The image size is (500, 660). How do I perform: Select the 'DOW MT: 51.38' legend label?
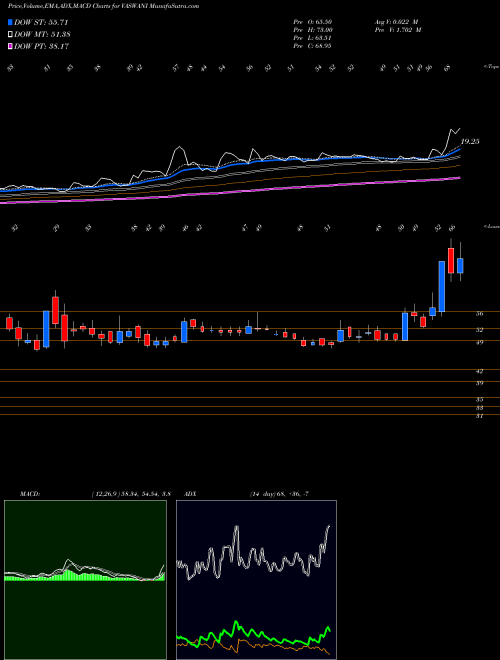point(42,35)
